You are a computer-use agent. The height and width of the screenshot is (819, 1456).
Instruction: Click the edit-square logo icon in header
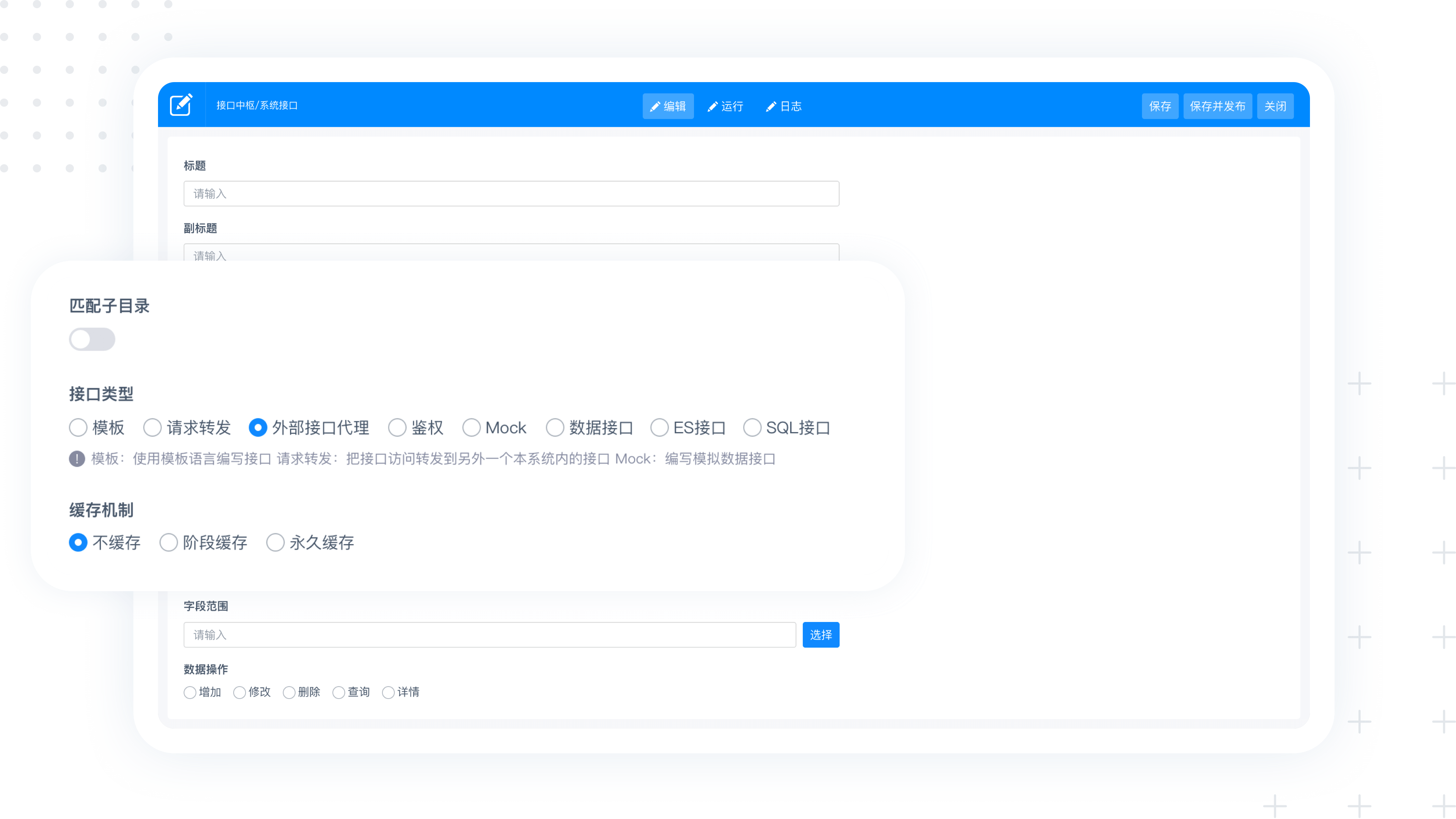pyautogui.click(x=181, y=105)
